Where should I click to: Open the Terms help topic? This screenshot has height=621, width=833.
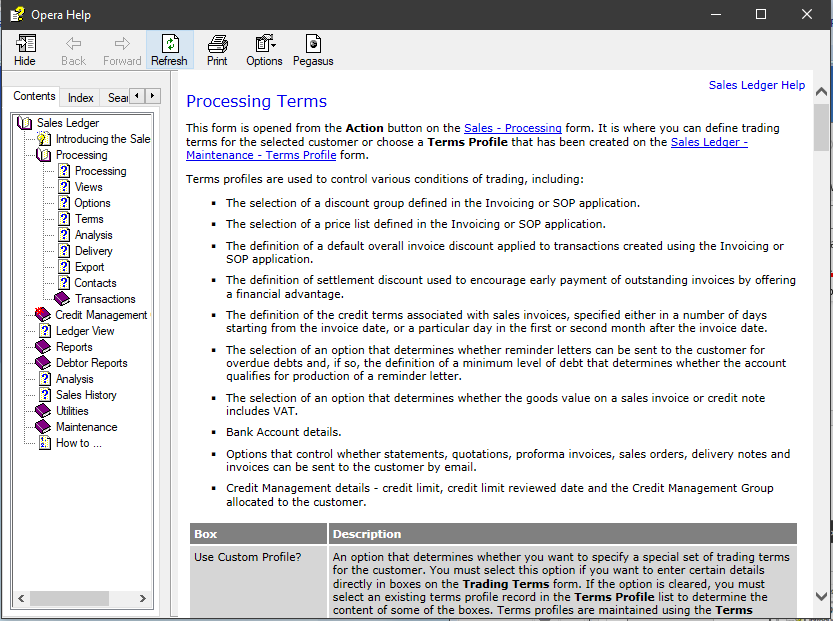click(x=89, y=219)
